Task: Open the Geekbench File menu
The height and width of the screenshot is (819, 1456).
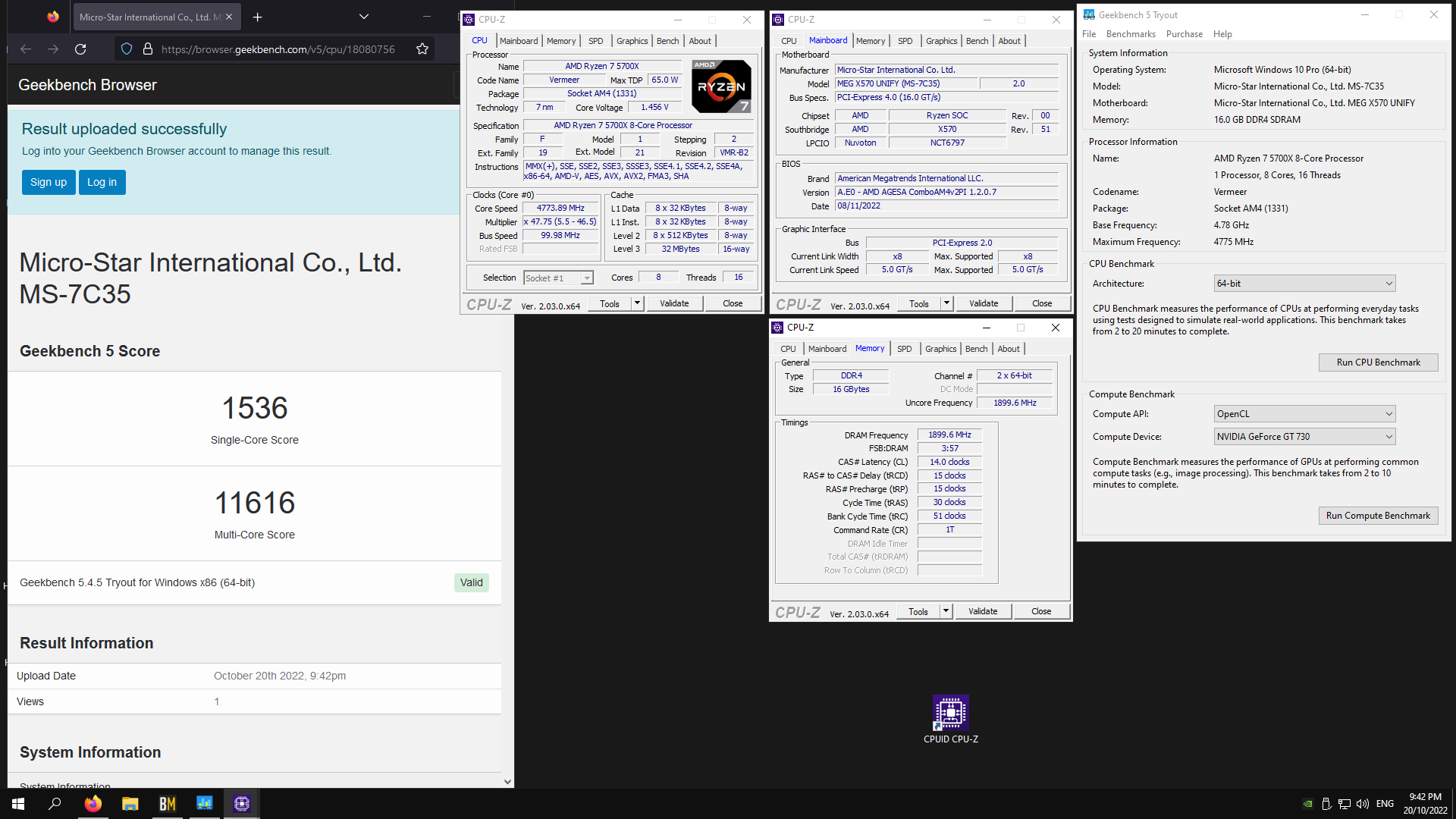Action: (x=1089, y=34)
